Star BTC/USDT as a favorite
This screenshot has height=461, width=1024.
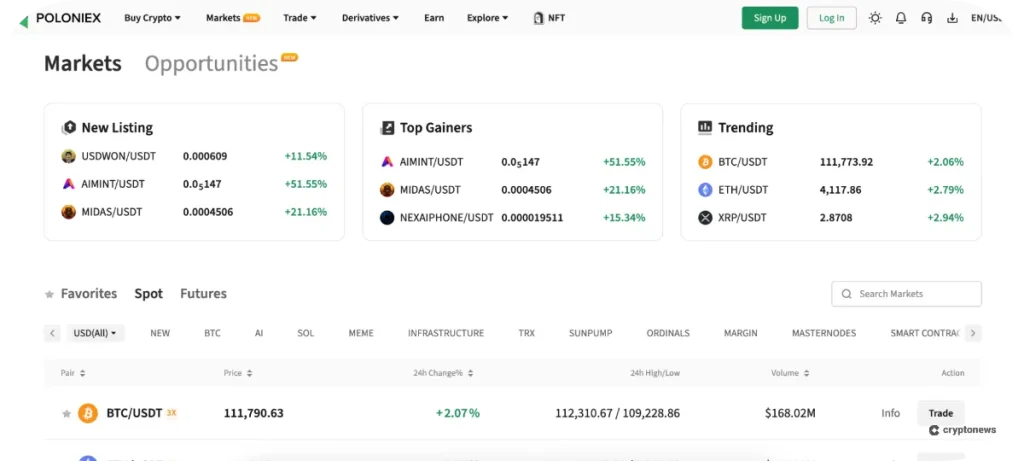click(x=66, y=413)
